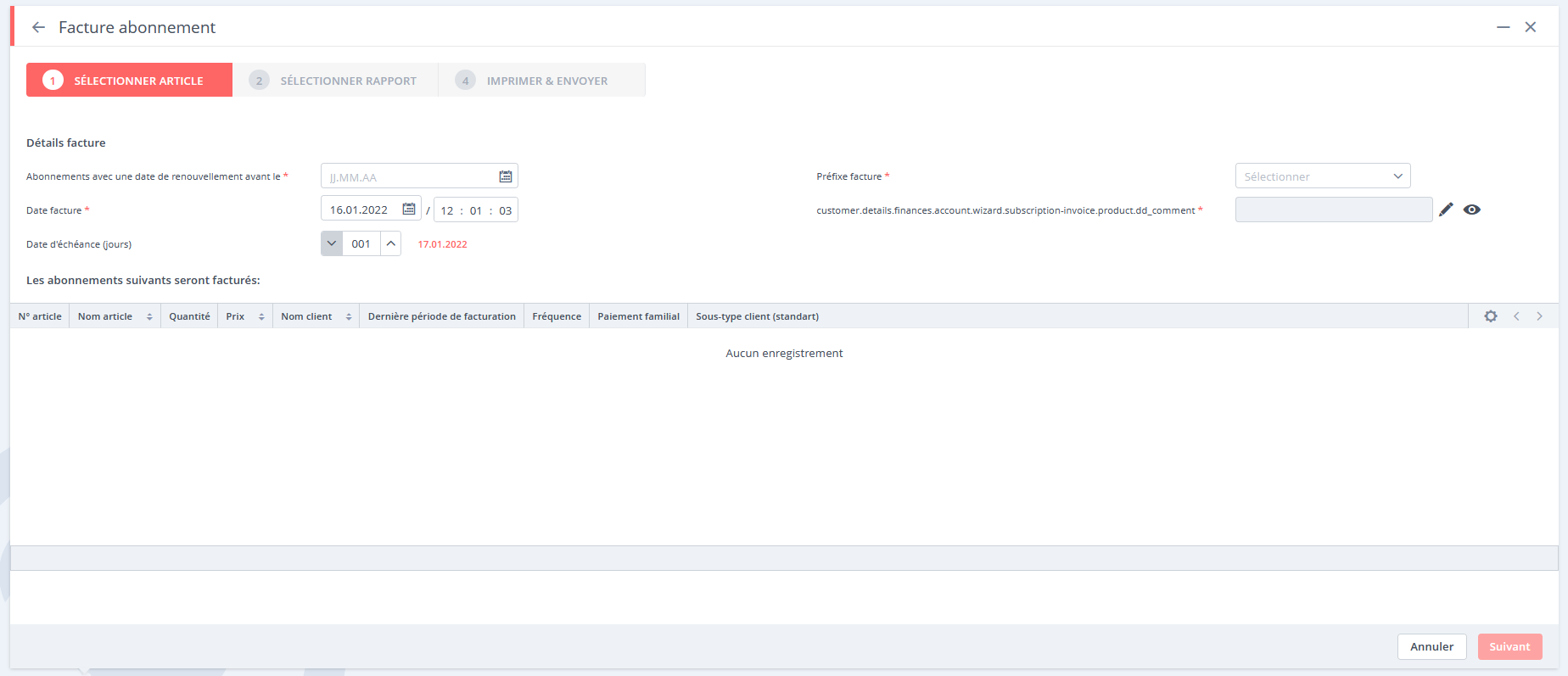Click the due days value 001 field
1568x676 pixels.
click(361, 243)
